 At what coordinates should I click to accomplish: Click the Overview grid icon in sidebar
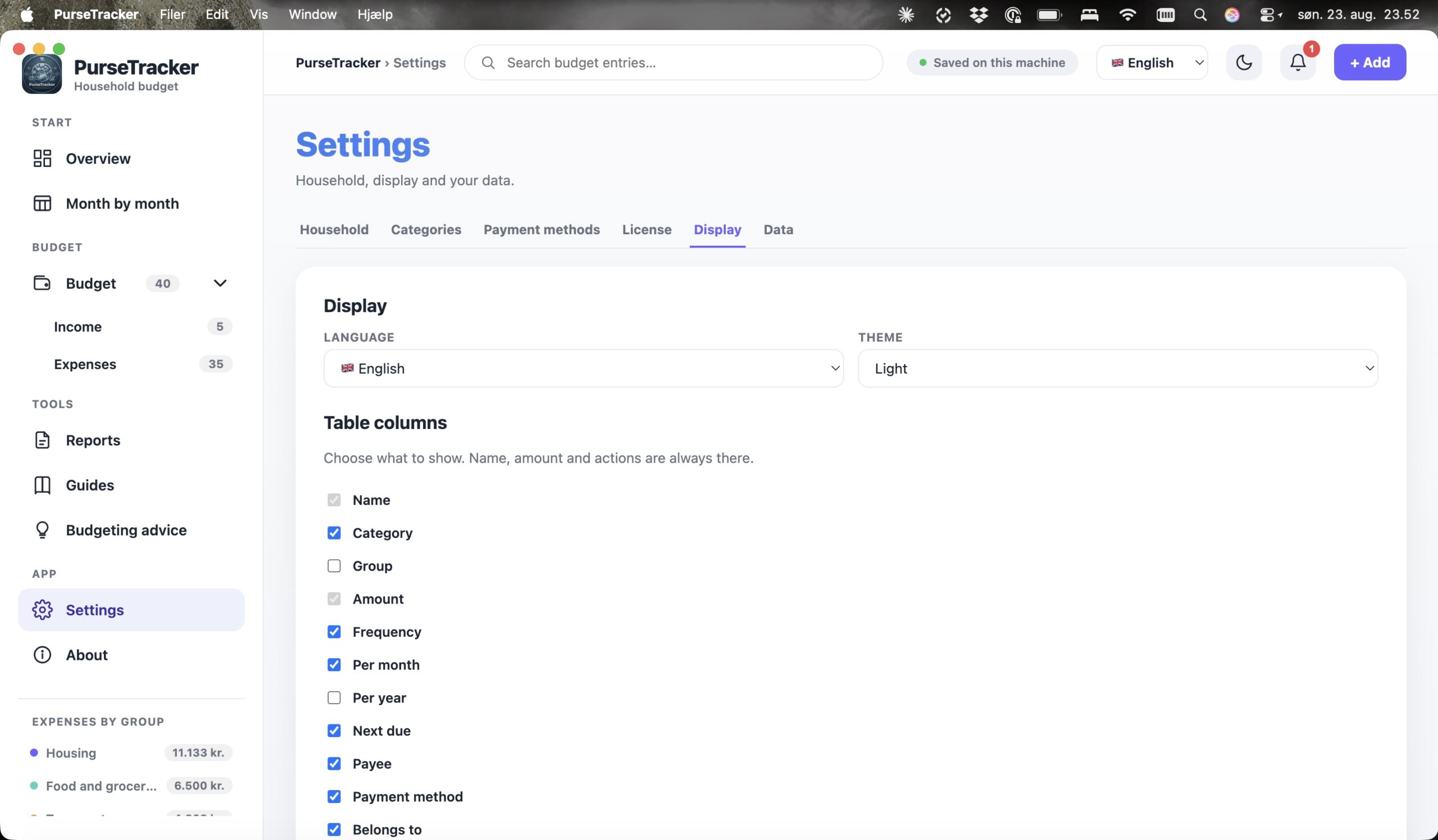coord(42,158)
